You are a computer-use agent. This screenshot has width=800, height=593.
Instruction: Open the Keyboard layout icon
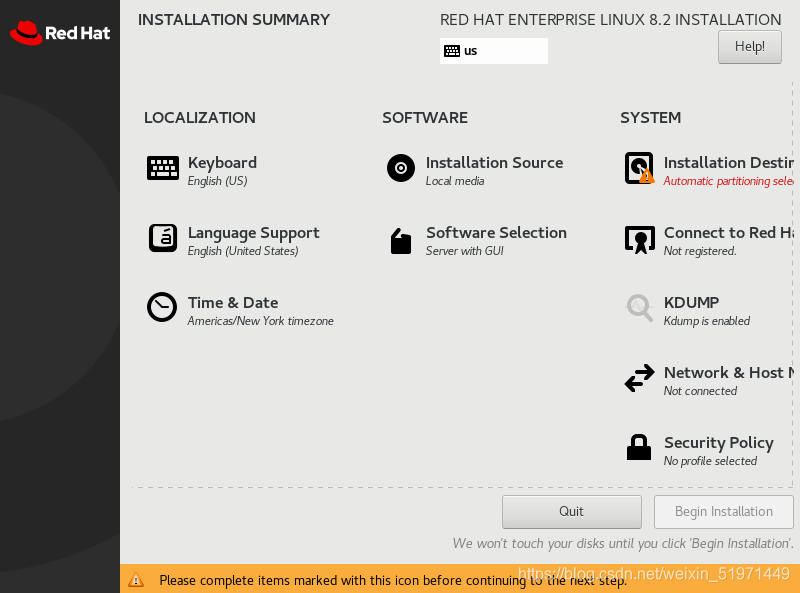(x=163, y=168)
